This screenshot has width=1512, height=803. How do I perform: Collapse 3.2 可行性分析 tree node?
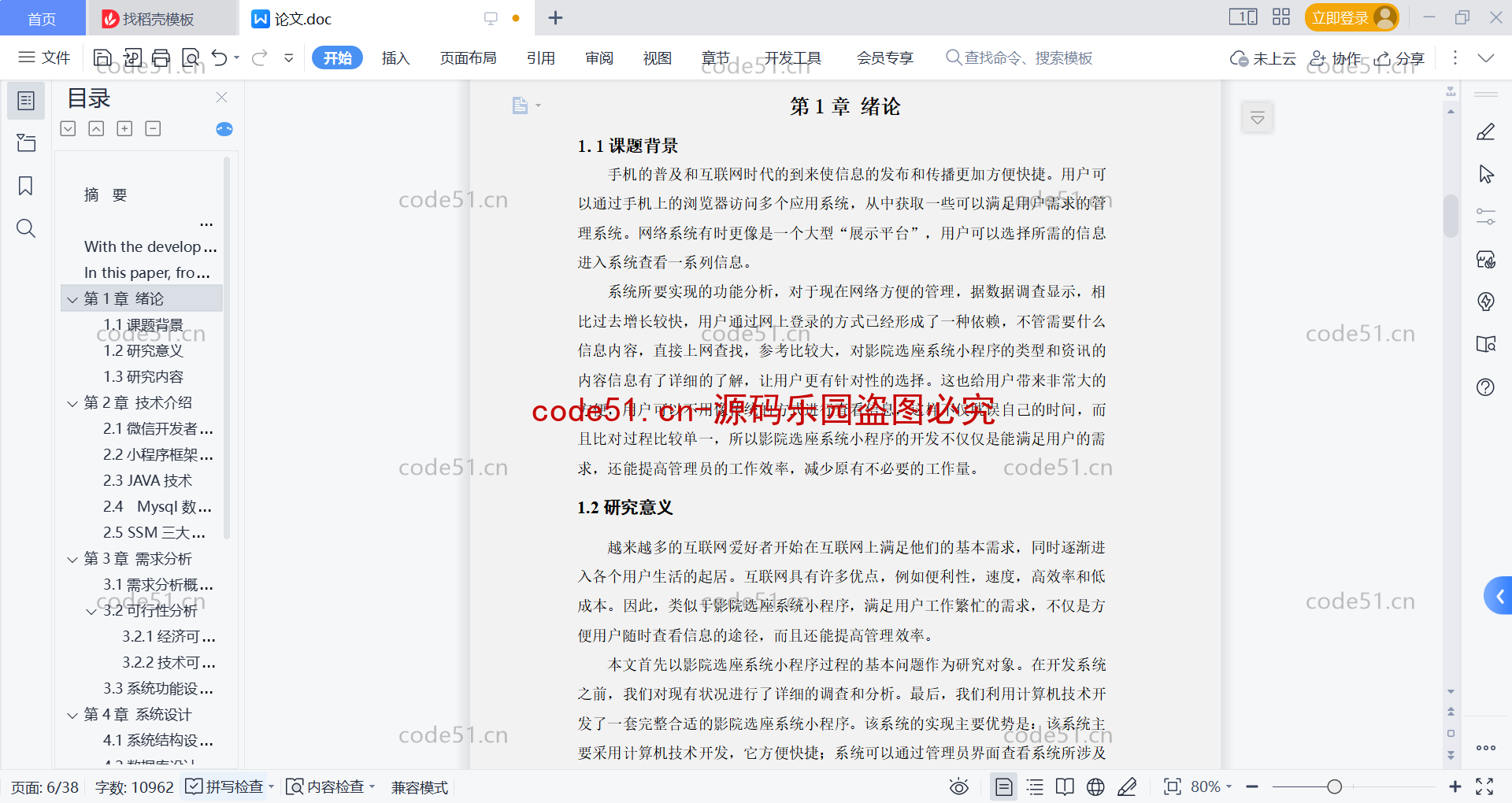91,611
